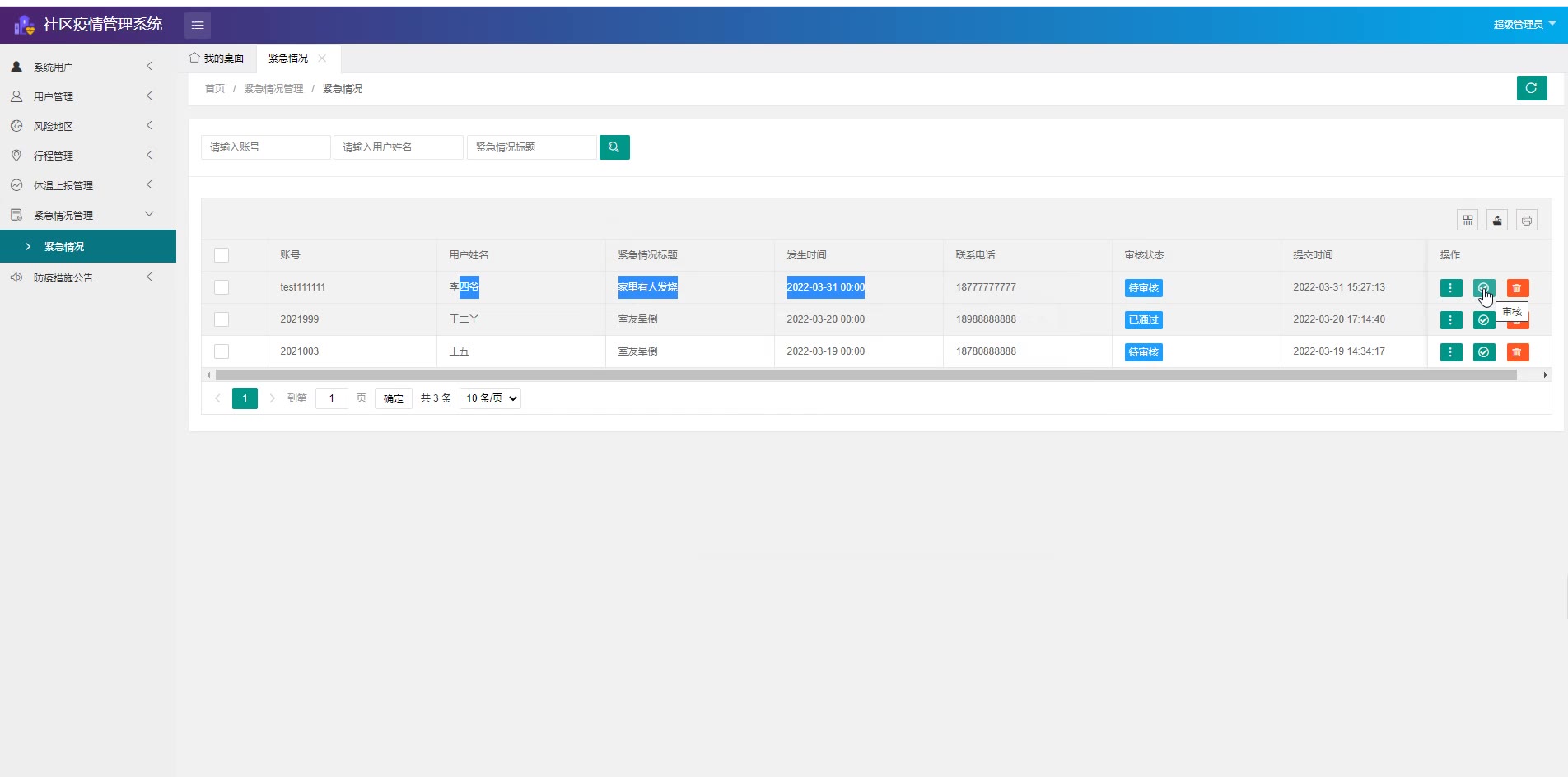1568x777 pixels.
Task: Open more actions for account 2021999
Action: tap(1450, 320)
